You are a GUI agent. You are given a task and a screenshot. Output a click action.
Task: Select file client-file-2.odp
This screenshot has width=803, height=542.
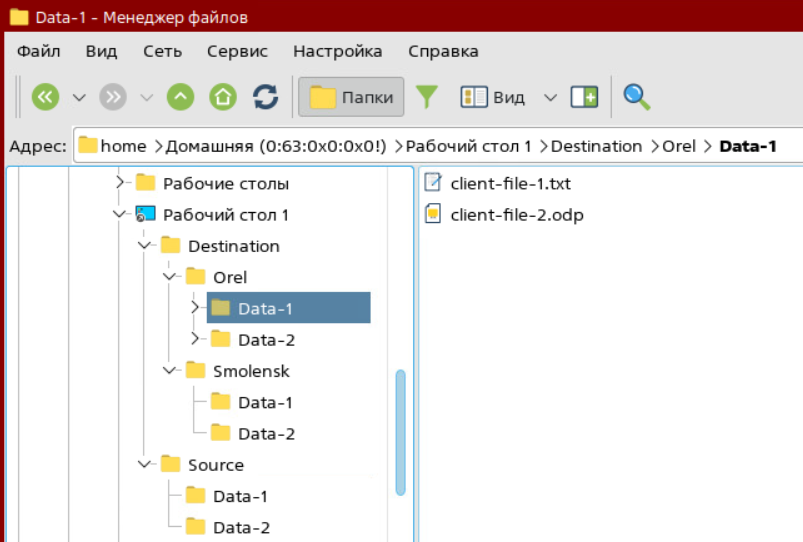coord(517,215)
